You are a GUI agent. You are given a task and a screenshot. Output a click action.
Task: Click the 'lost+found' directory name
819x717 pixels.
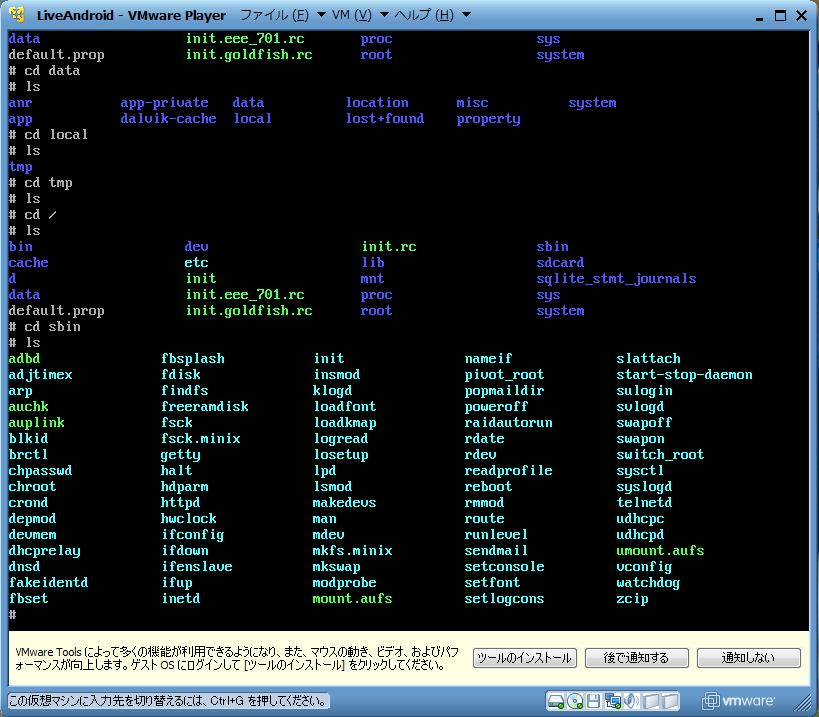385,119
